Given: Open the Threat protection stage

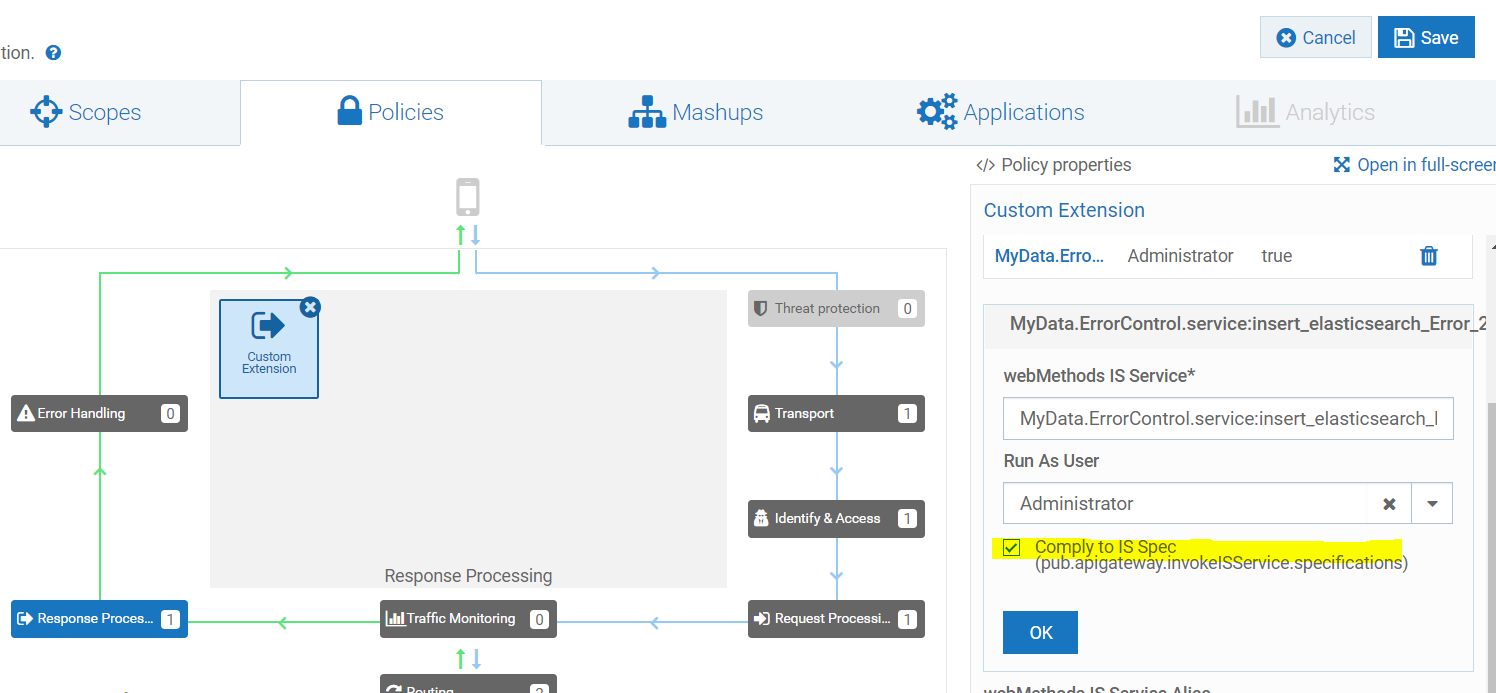Looking at the screenshot, I should (x=836, y=309).
